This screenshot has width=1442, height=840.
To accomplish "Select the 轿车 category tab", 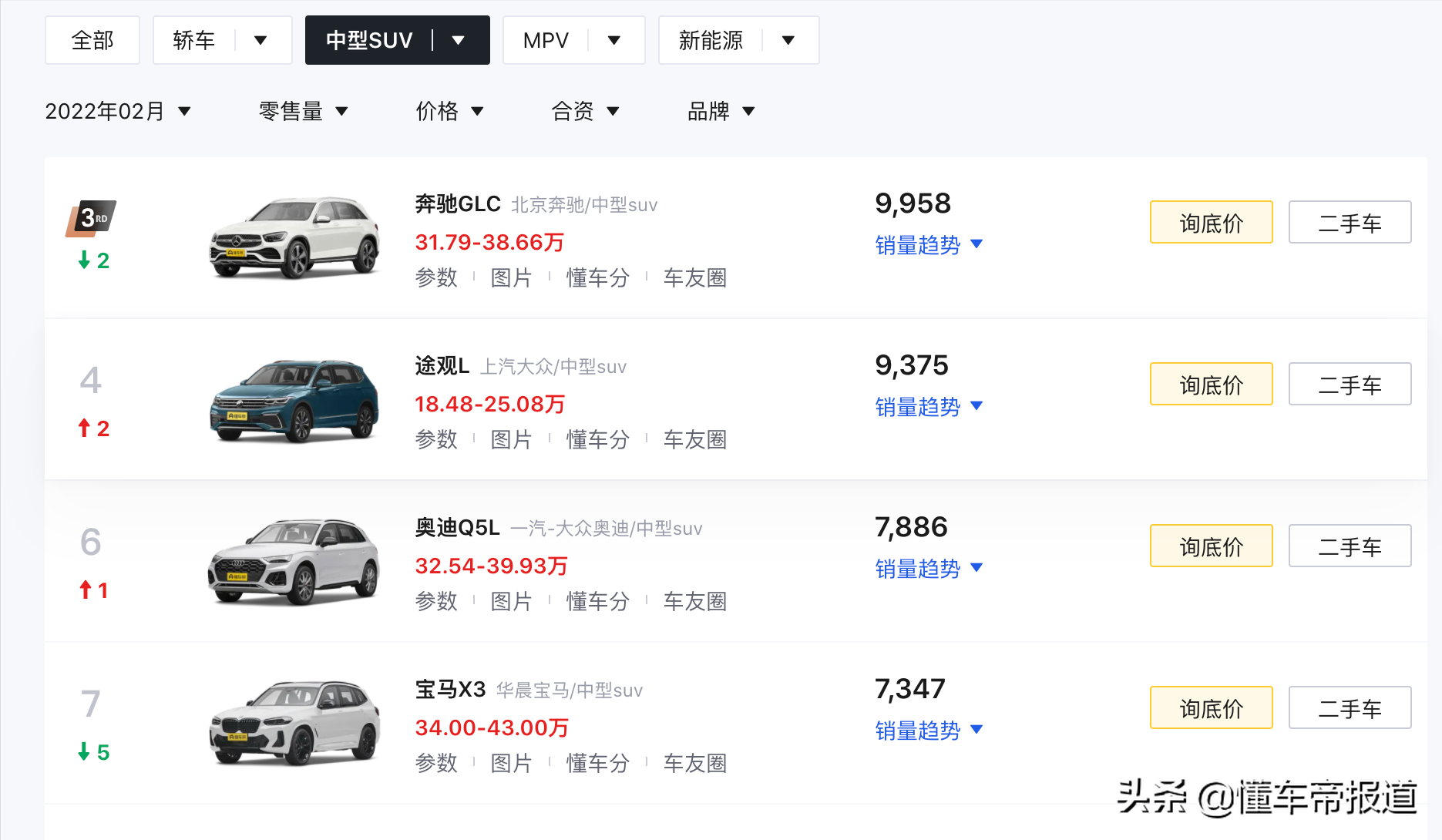I will 194,40.
